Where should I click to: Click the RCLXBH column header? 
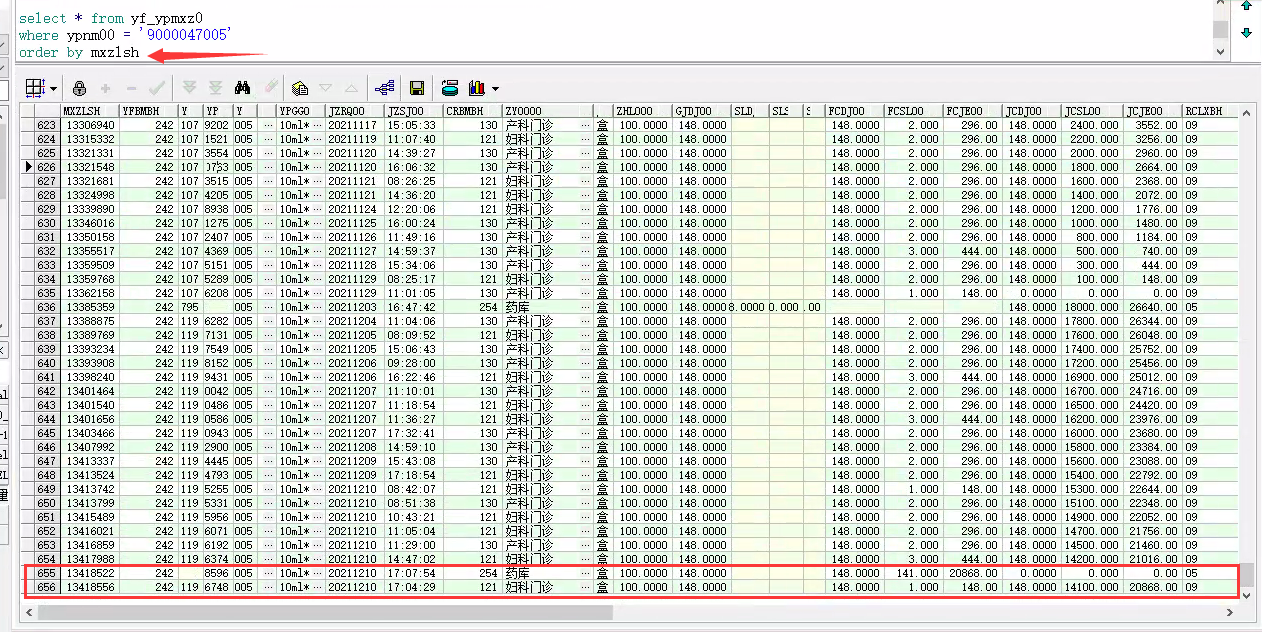1210,111
